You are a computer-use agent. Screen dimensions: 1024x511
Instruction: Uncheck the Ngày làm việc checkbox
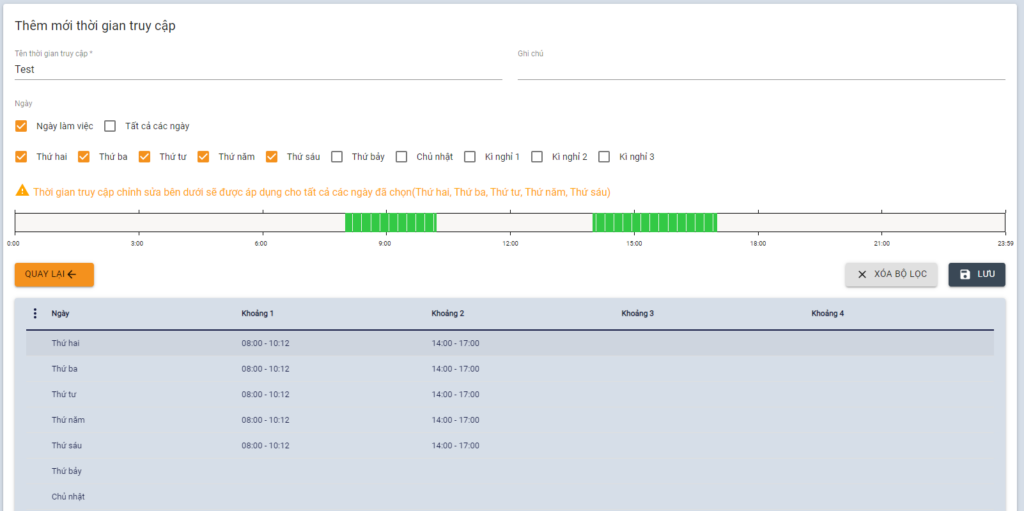click(21, 126)
